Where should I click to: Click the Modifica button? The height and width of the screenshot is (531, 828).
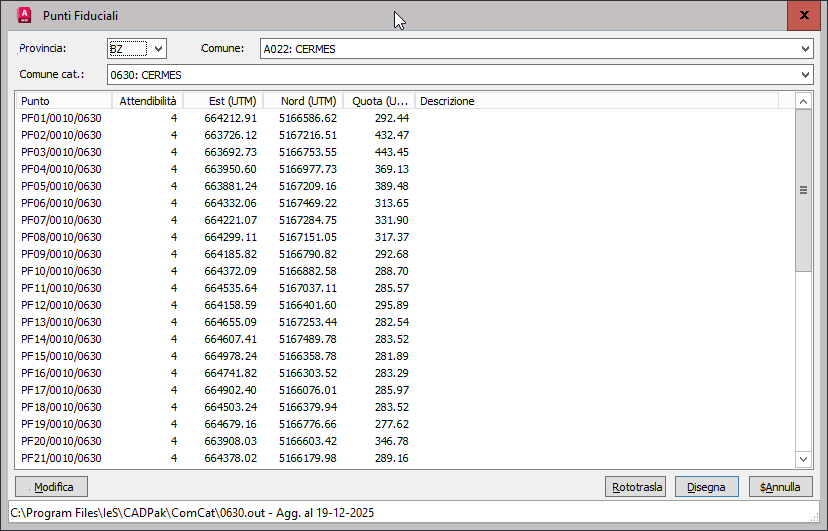click(x=51, y=487)
